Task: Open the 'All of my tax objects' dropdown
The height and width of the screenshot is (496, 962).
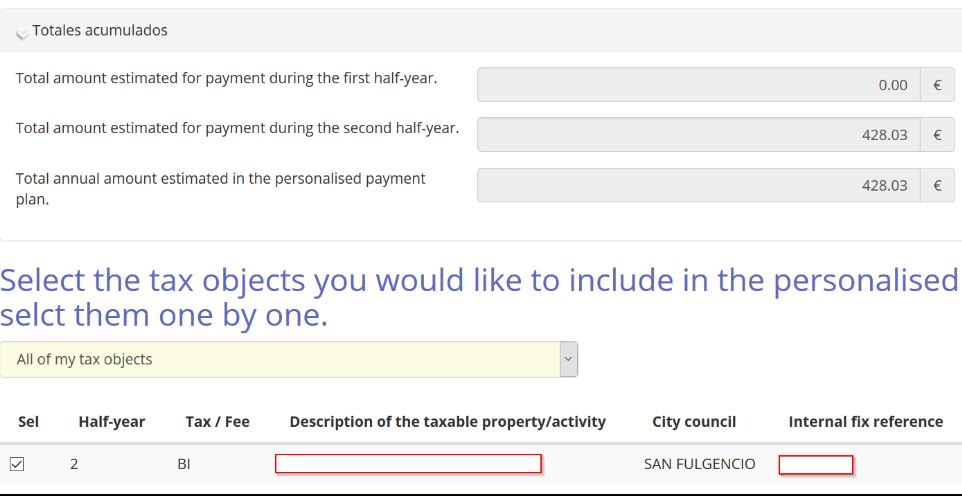Action: (x=280, y=360)
